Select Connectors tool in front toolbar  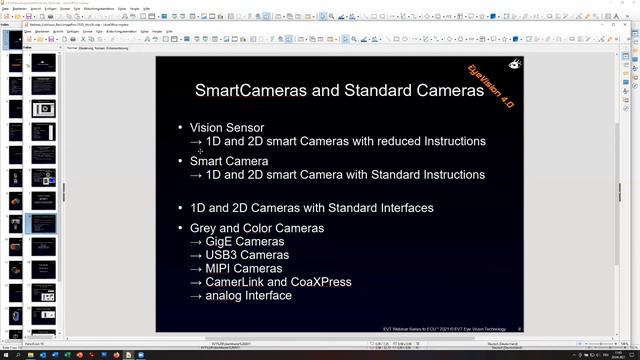pyautogui.click(x=437, y=39)
